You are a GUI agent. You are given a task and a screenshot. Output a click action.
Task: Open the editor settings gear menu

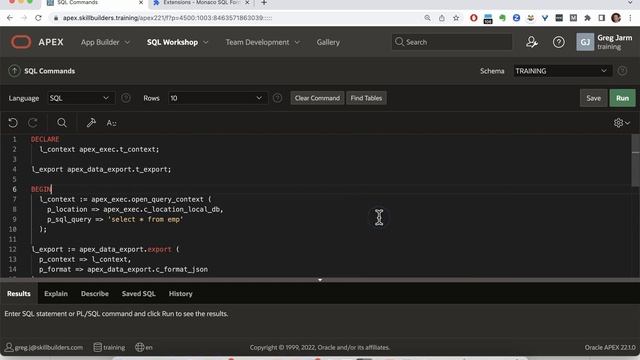point(622,122)
